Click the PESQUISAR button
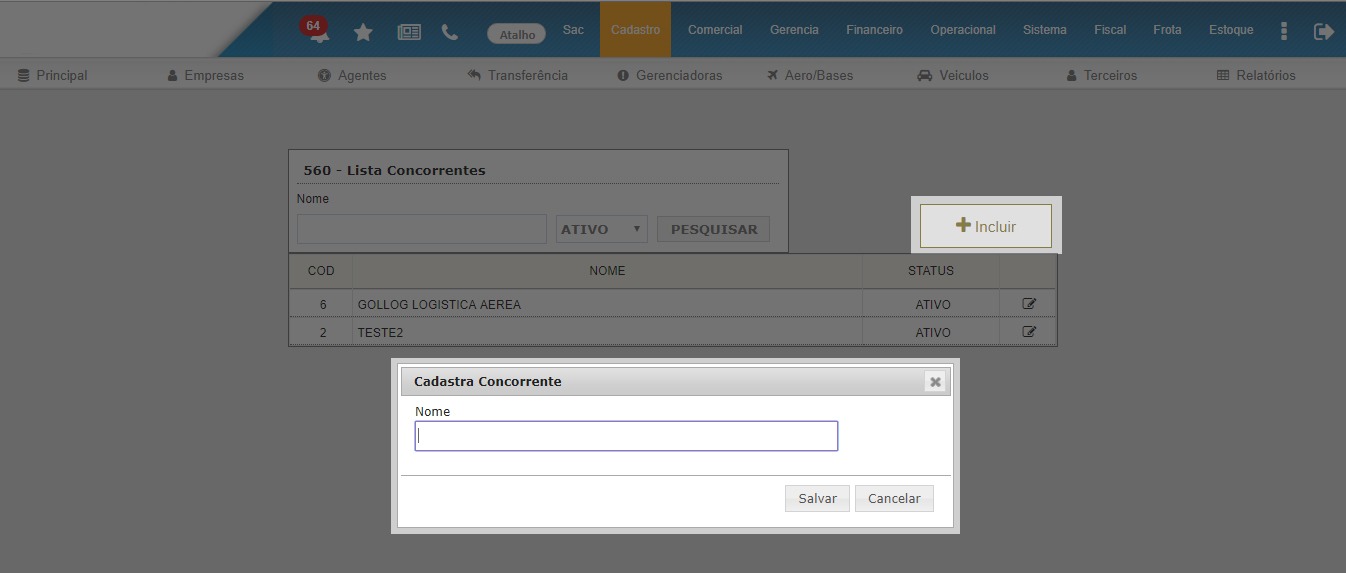 pyautogui.click(x=713, y=229)
